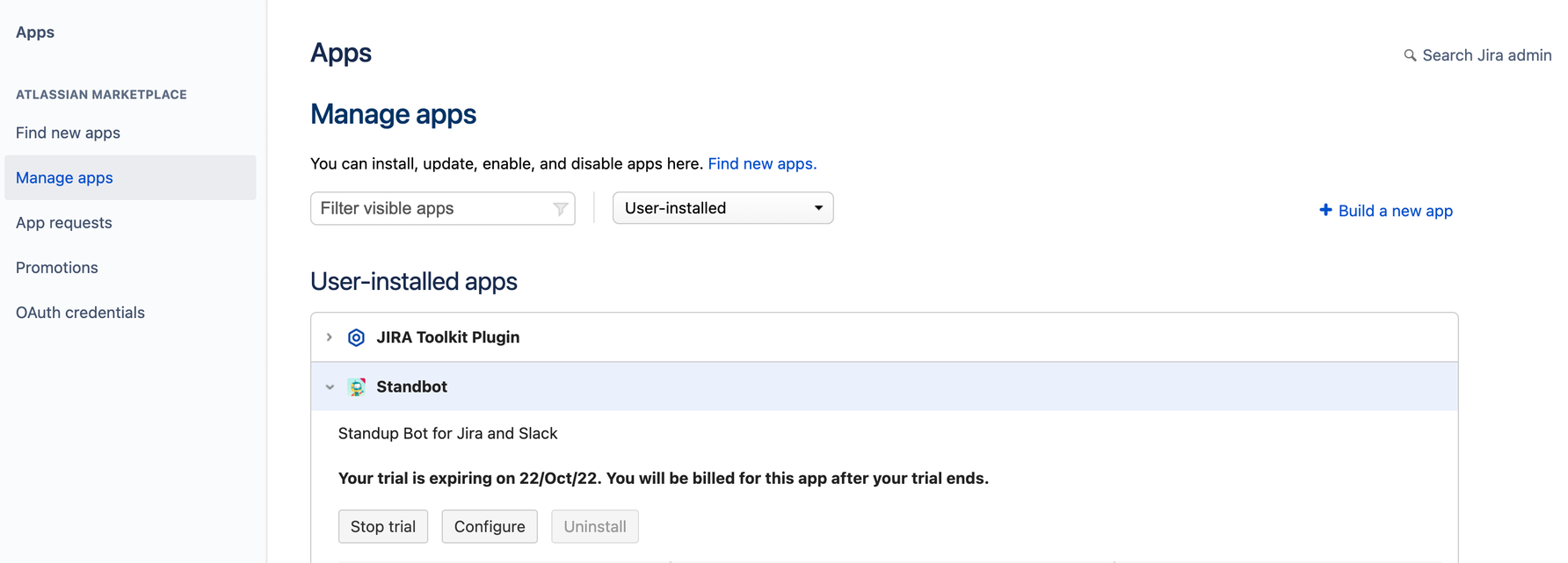Expand the JIRA Toolkit Plugin row
This screenshot has height=563, width=1568.
pyautogui.click(x=330, y=337)
